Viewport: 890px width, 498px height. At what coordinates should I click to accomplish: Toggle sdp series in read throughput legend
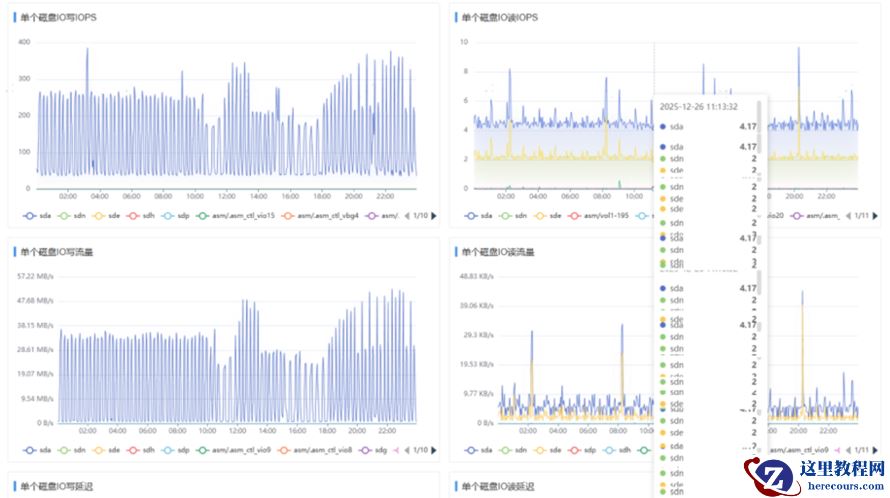coord(582,450)
